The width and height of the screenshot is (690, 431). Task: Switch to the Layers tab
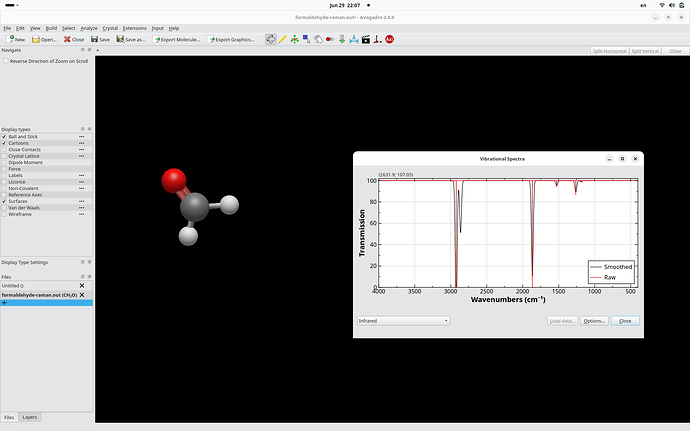click(29, 417)
